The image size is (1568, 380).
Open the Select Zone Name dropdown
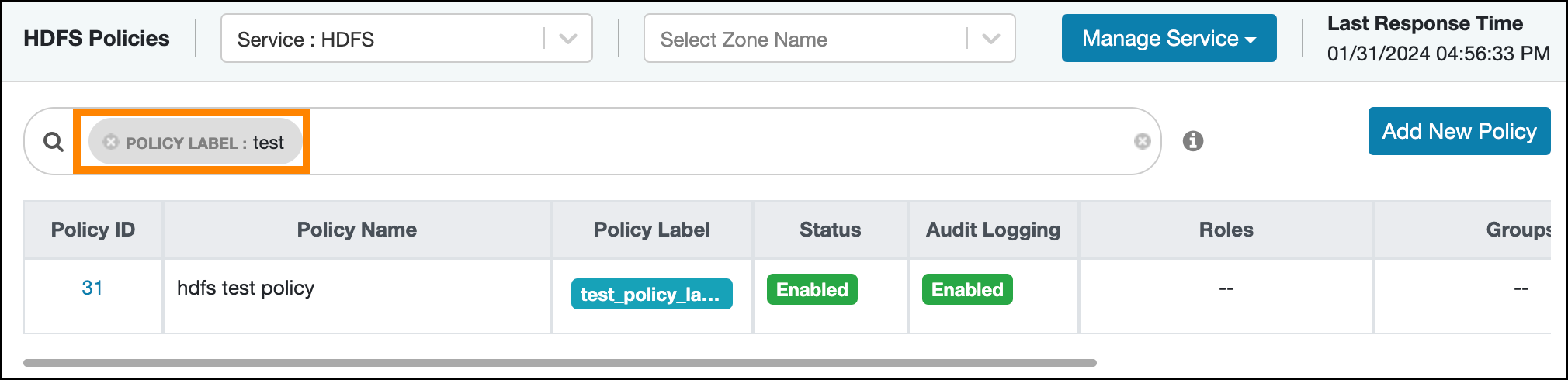coord(990,39)
